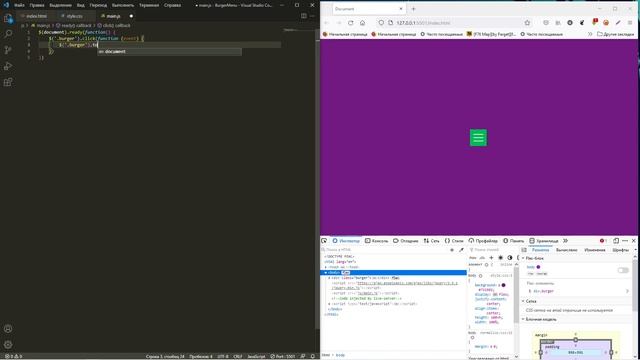Image resolution: width=640 pixels, height=360 pixels.
Task: Collapse the Grid (Сетка) section
Action: (x=523, y=301)
